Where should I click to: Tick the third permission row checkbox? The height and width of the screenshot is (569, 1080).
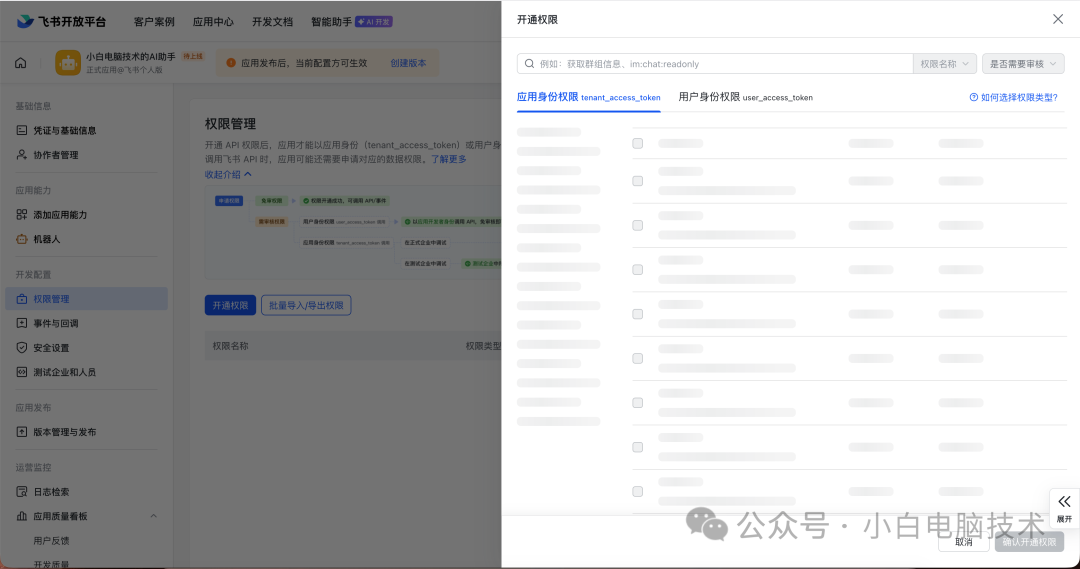pos(638,225)
